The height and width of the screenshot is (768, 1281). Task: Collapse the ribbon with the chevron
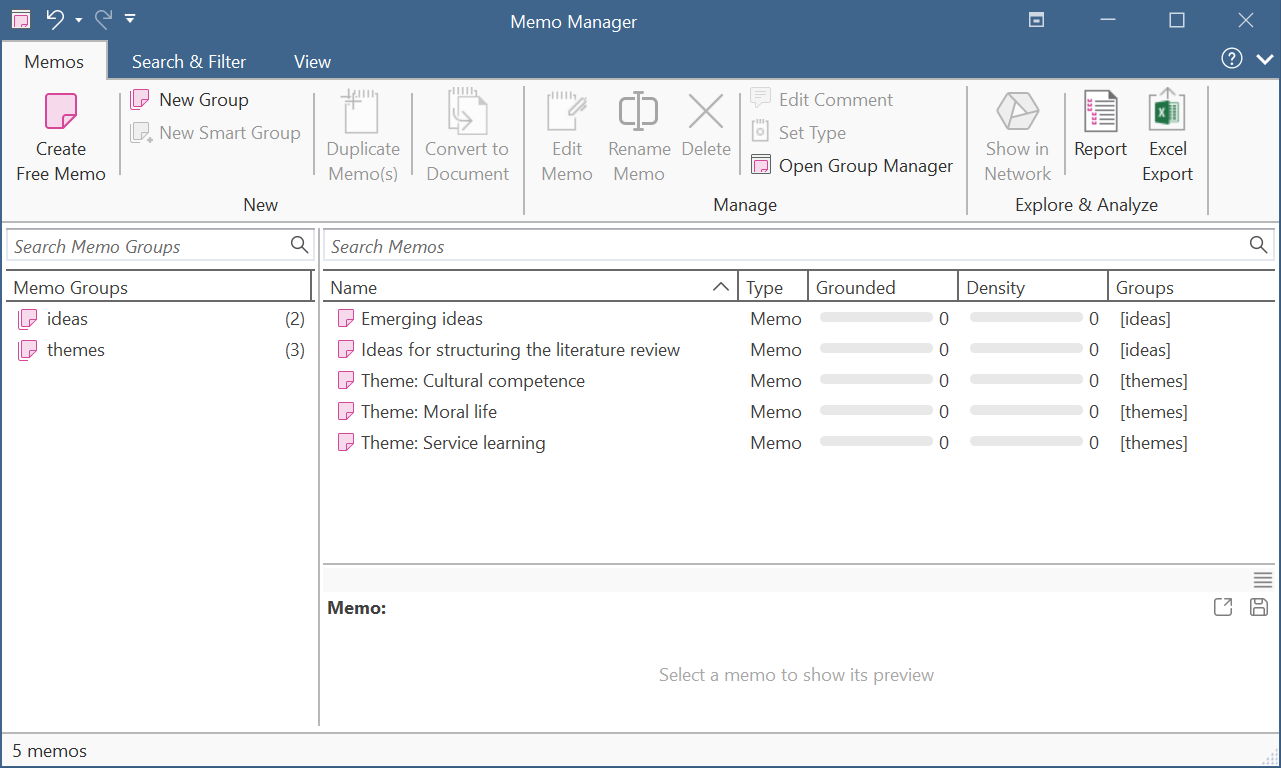(x=1264, y=60)
